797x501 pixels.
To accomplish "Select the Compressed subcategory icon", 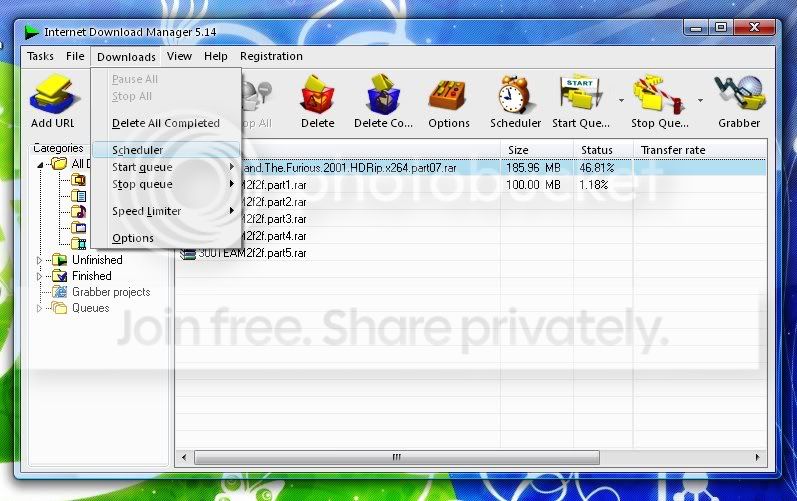I will (78, 179).
